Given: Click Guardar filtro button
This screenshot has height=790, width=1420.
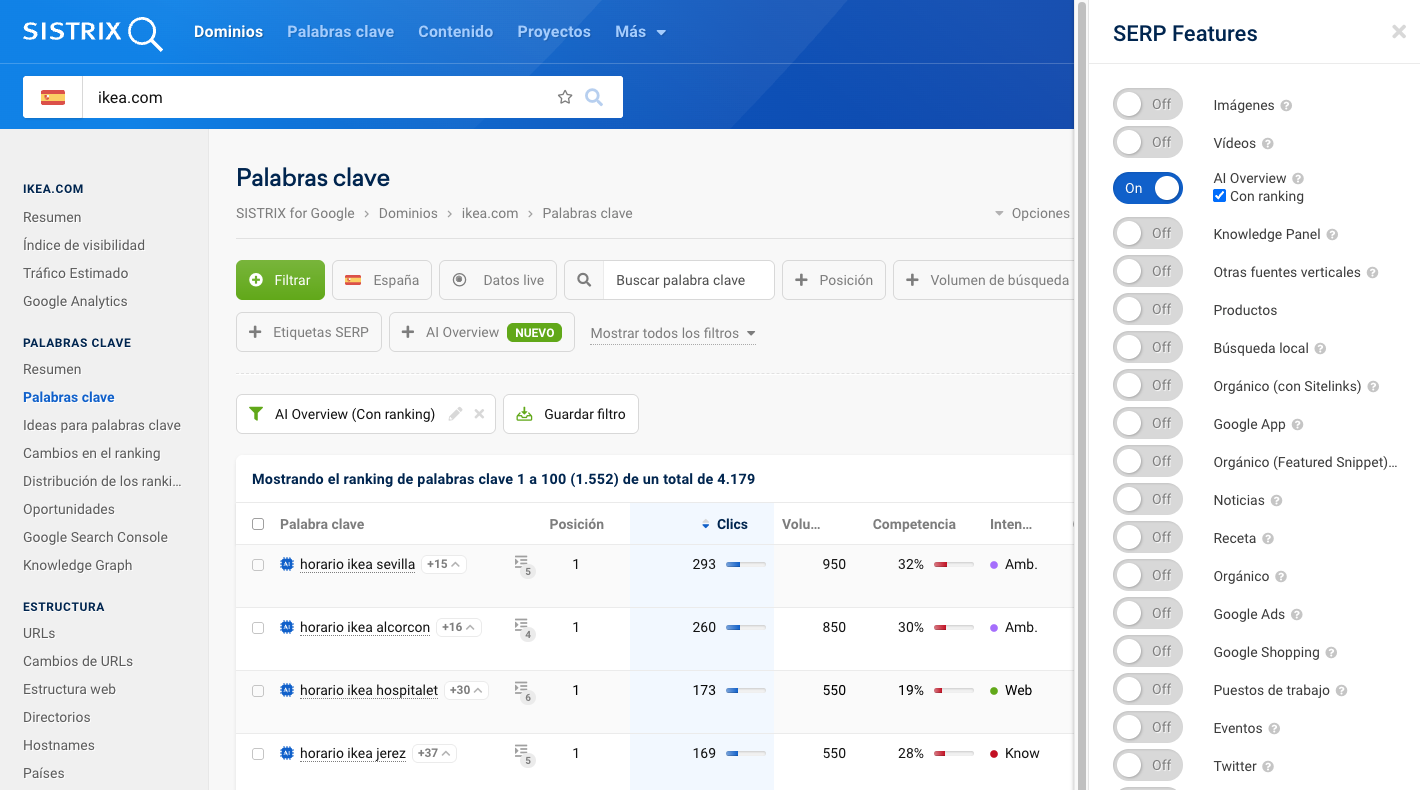Looking at the screenshot, I should point(571,414).
